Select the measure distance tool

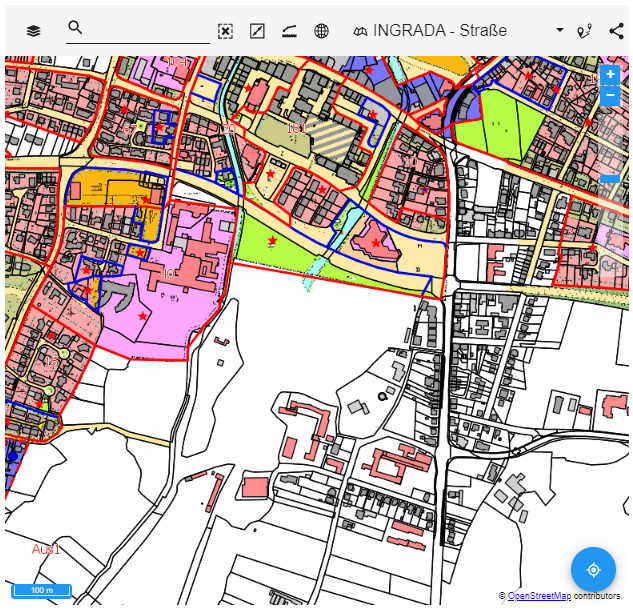pyautogui.click(x=289, y=31)
